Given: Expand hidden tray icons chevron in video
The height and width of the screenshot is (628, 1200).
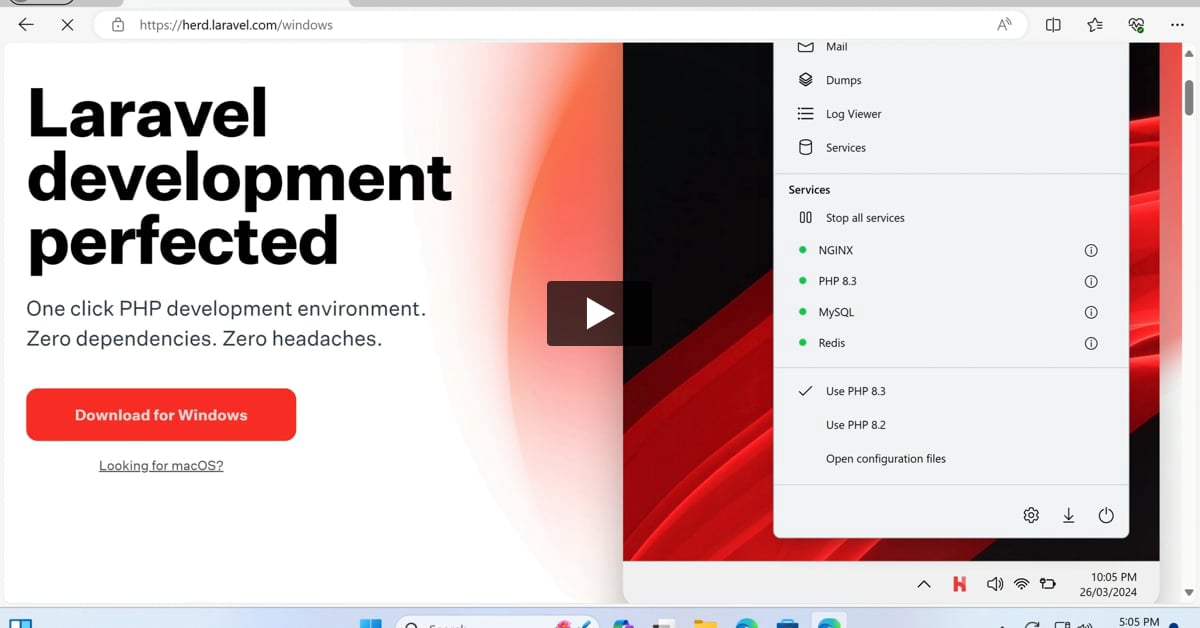Looking at the screenshot, I should point(924,584).
